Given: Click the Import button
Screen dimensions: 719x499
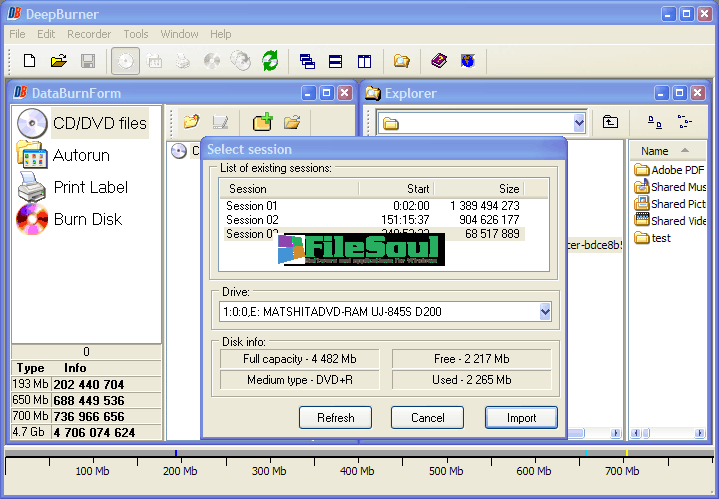Looking at the screenshot, I should pos(521,417).
